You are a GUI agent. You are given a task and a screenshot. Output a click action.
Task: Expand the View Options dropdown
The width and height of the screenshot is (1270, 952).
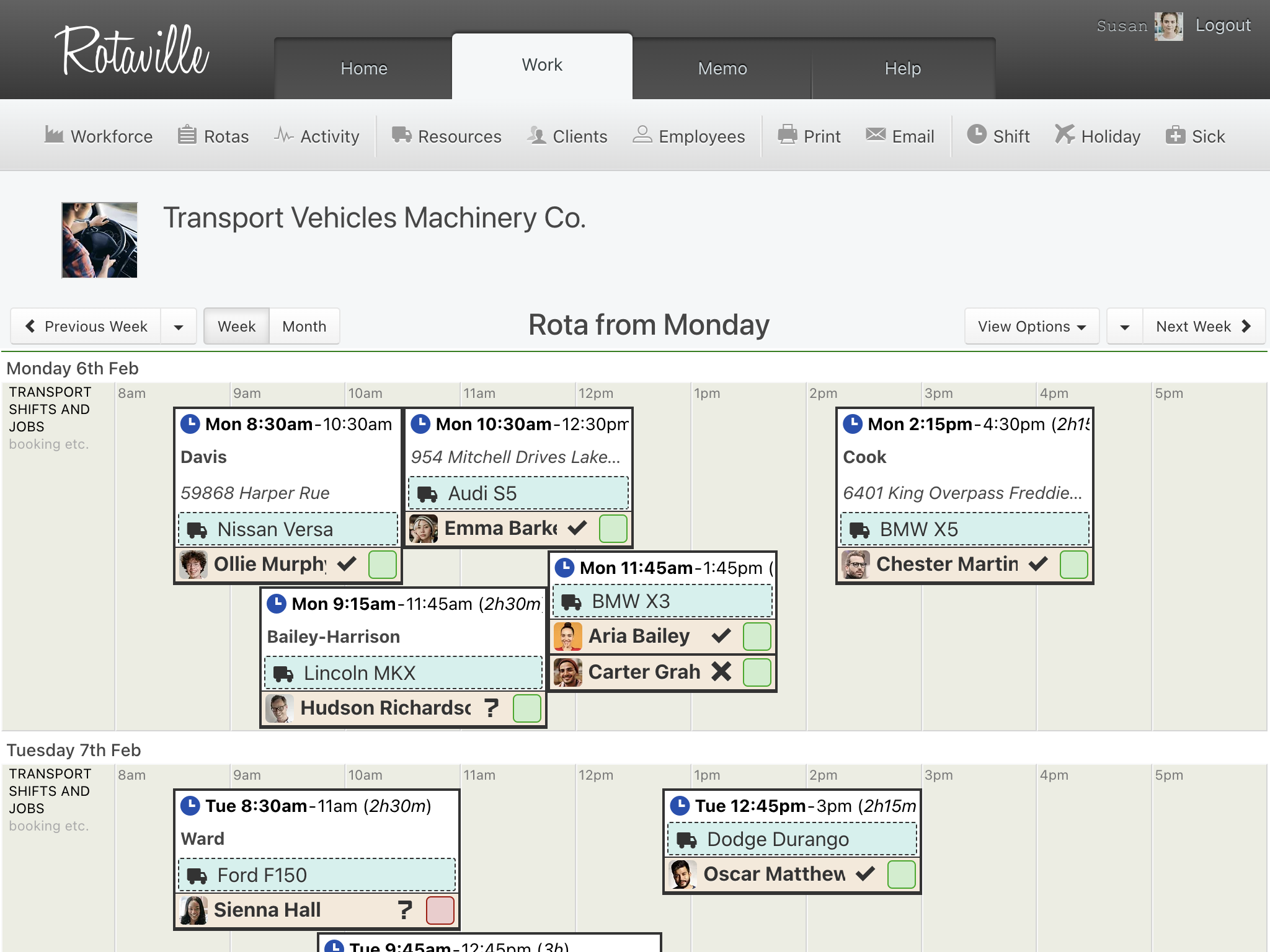(1032, 326)
